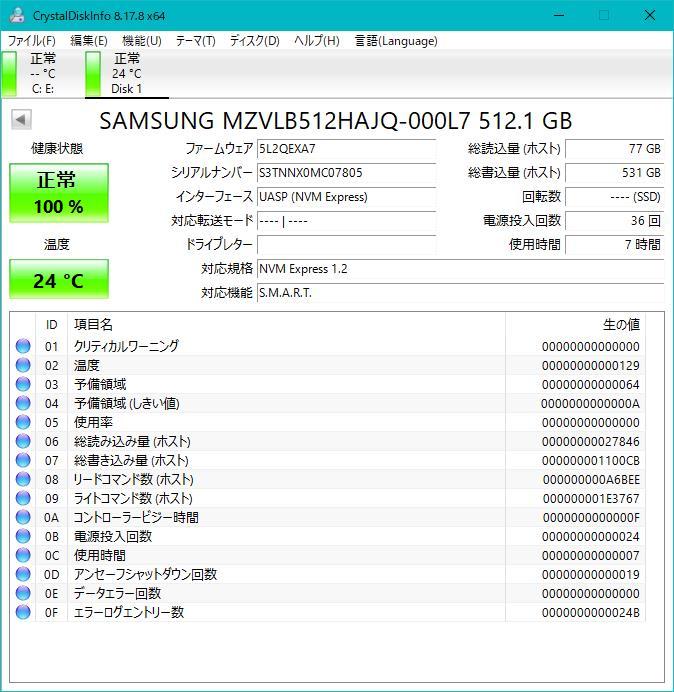Select the Disk 1 tab
This screenshot has width=674, height=692.
pos(127,73)
